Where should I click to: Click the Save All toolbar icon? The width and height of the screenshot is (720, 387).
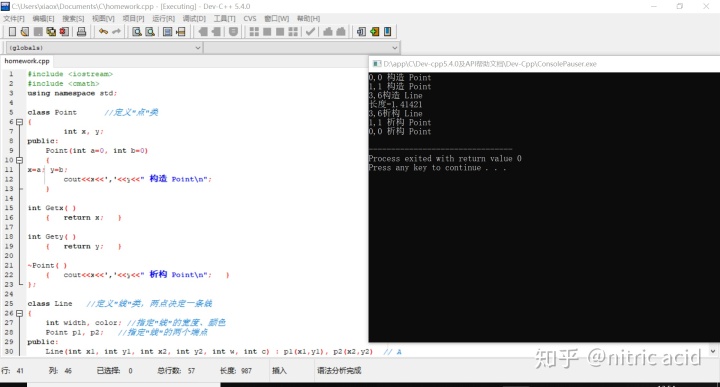[x=51, y=32]
